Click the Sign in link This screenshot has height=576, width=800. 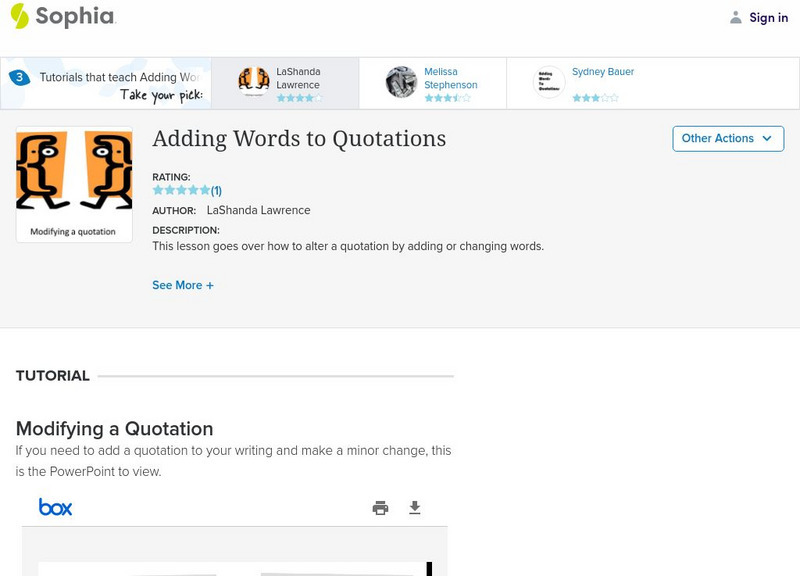pyautogui.click(x=768, y=17)
